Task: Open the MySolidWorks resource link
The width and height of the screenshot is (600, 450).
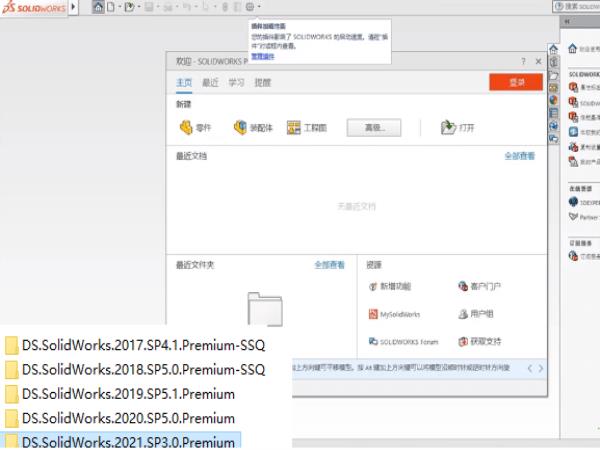Action: [x=394, y=314]
